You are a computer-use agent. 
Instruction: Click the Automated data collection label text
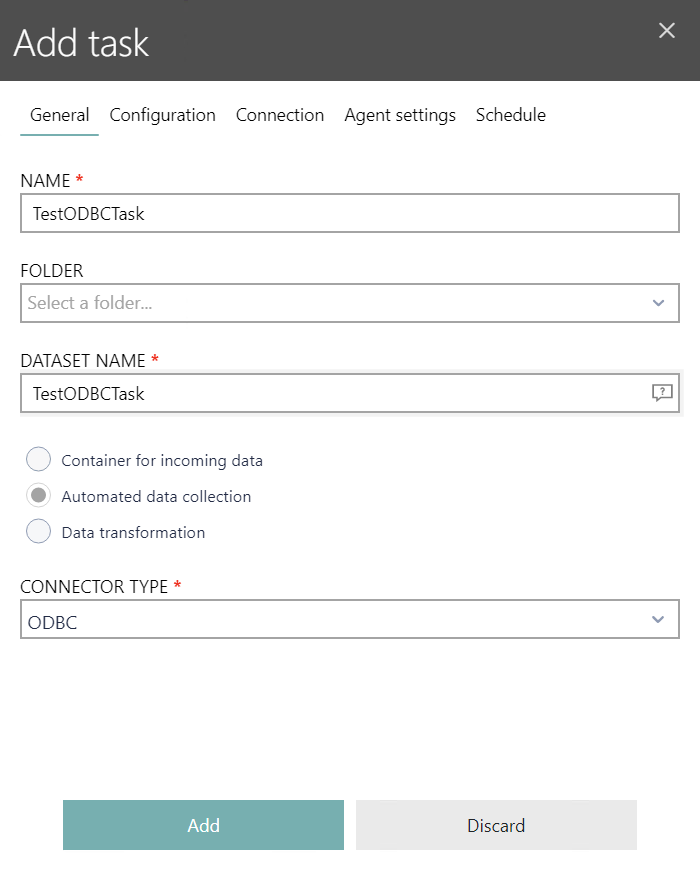coord(156,496)
